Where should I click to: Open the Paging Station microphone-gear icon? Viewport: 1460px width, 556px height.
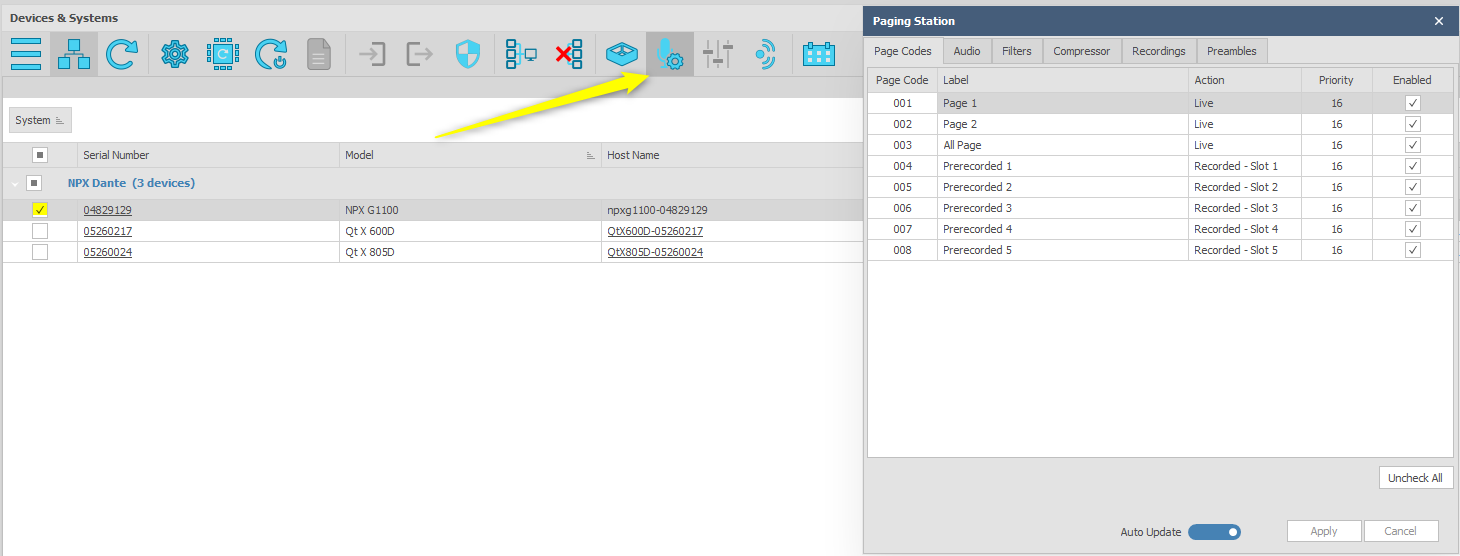[x=670, y=54]
